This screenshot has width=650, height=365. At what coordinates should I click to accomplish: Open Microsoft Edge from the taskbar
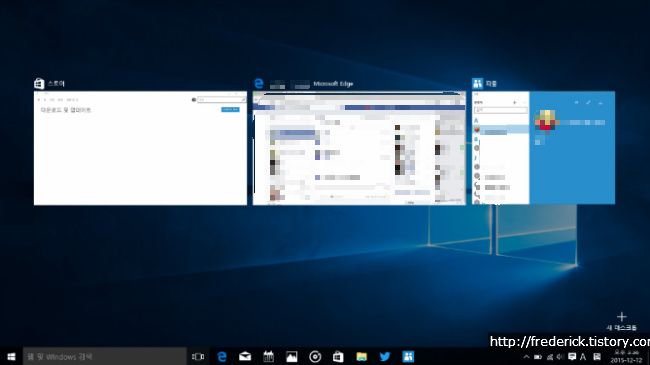(x=222, y=357)
